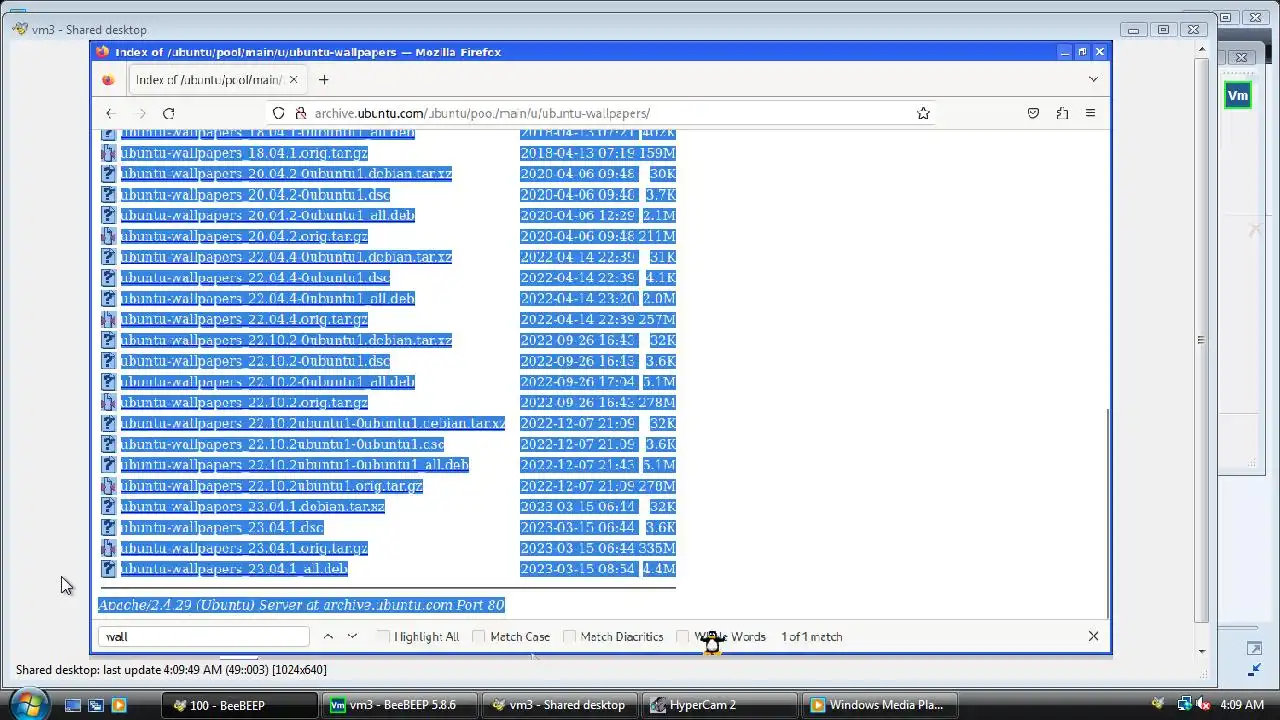This screenshot has height=720, width=1280.
Task: Open ubuntu-wallpapers_23.04.1_all.deb link
Action: (x=234, y=568)
